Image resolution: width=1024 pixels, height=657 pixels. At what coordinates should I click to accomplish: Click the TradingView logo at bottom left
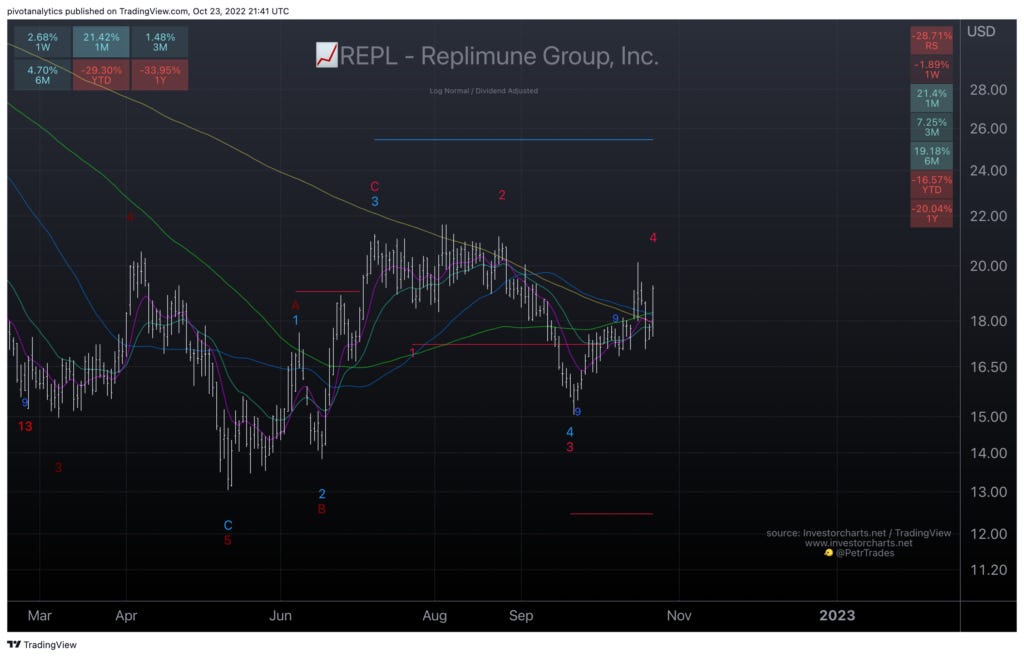coord(42,645)
